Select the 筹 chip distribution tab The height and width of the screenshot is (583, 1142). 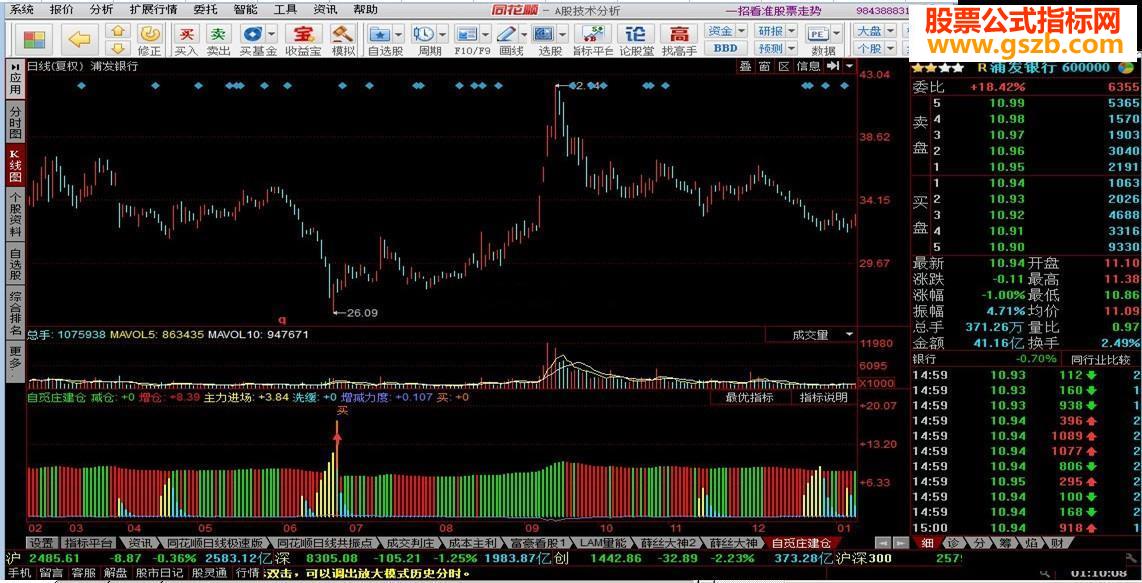click(x=1005, y=543)
